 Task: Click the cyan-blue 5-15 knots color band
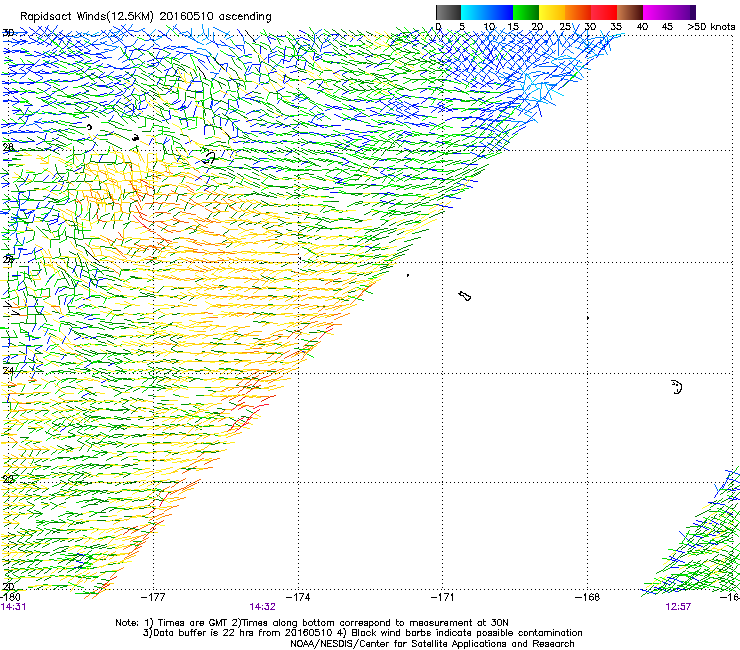487,12
